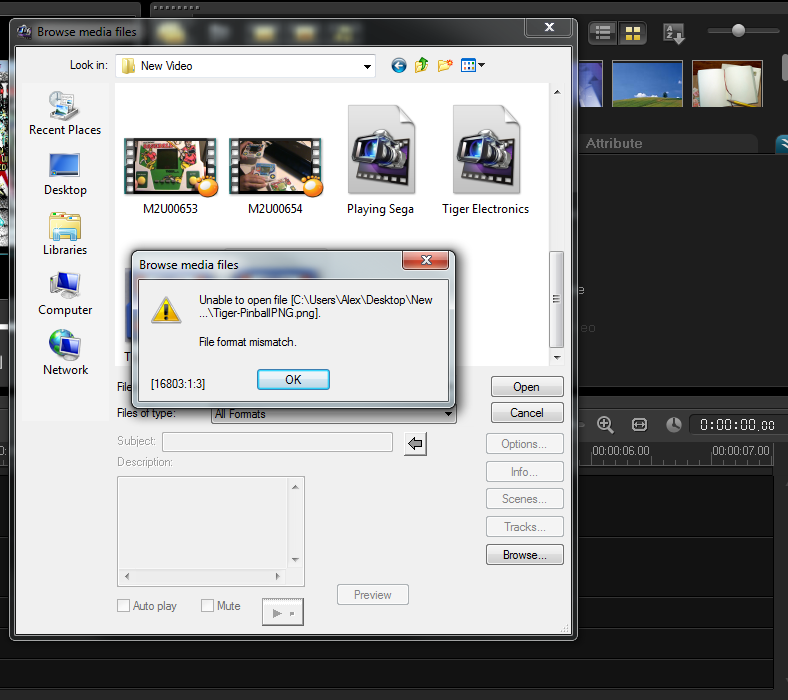Viewport: 788px width, 700px height.
Task: Select the M2U00653 video thumbnail
Action: (x=170, y=166)
